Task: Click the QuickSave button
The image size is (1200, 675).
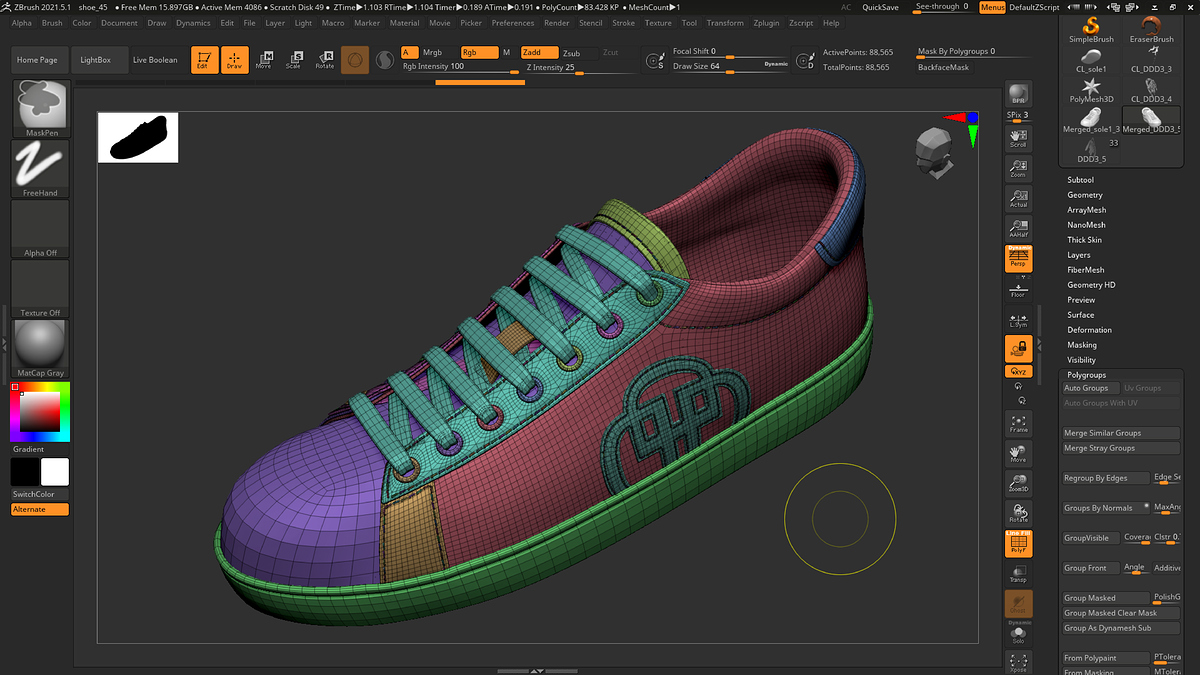Action: 880,7
